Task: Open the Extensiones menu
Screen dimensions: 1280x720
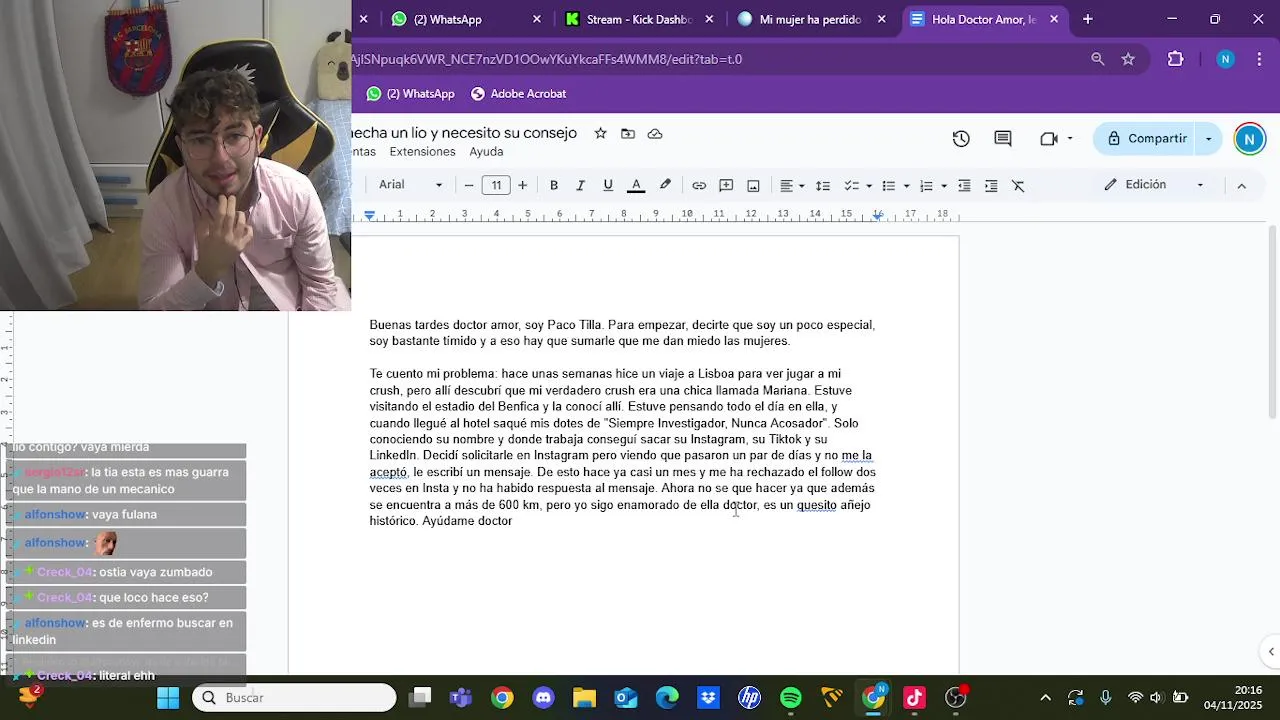Action: (422, 152)
